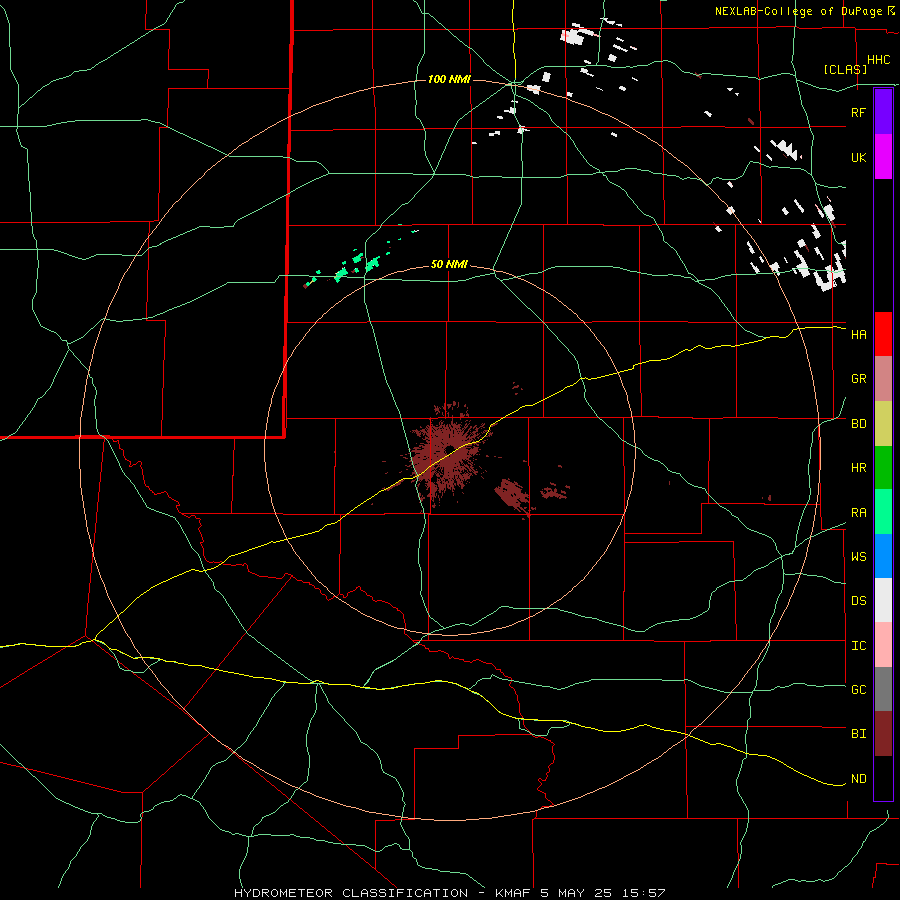This screenshot has width=900, height=900.
Task: Click the 'DS' legend label
Action: 858,601
